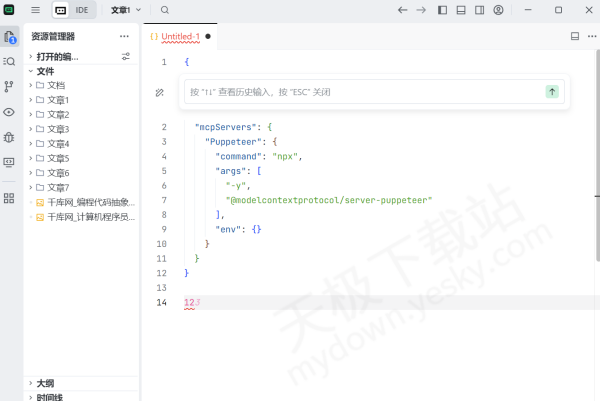This screenshot has width=600, height=401.
Task: Open the Extensions grid icon in sidebar
Action: [10, 198]
